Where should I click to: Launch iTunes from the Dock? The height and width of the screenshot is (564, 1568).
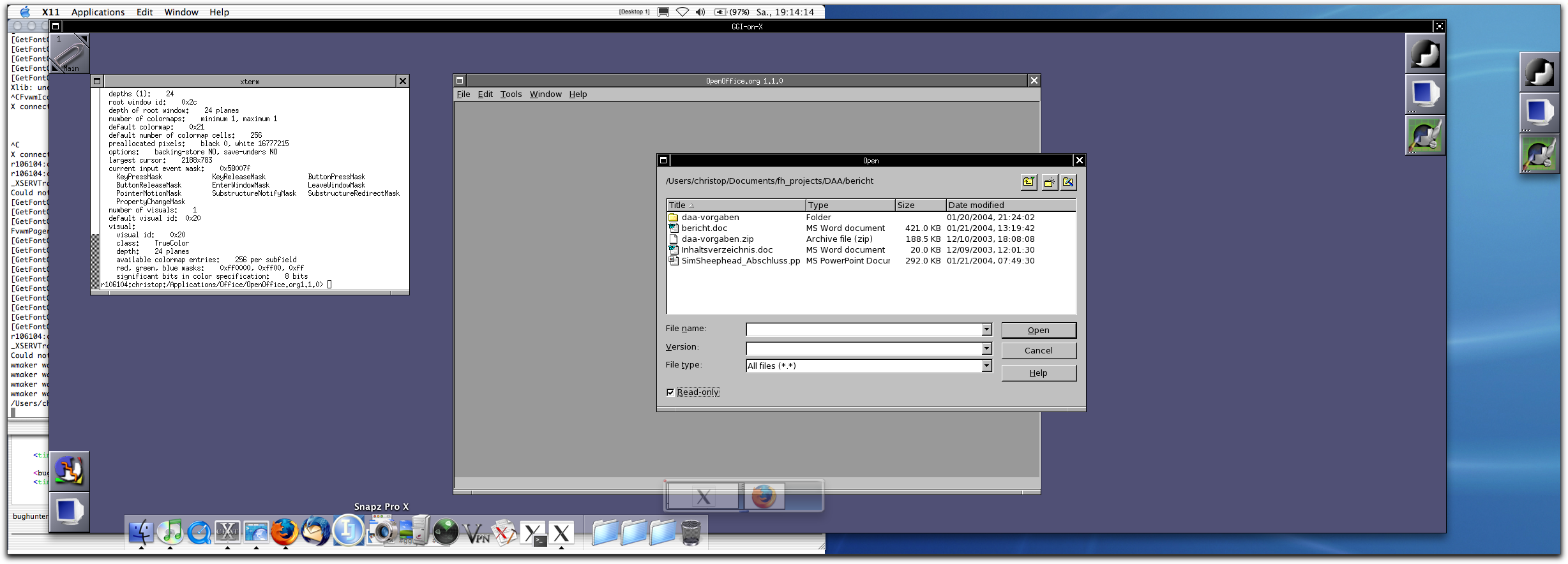(x=170, y=532)
